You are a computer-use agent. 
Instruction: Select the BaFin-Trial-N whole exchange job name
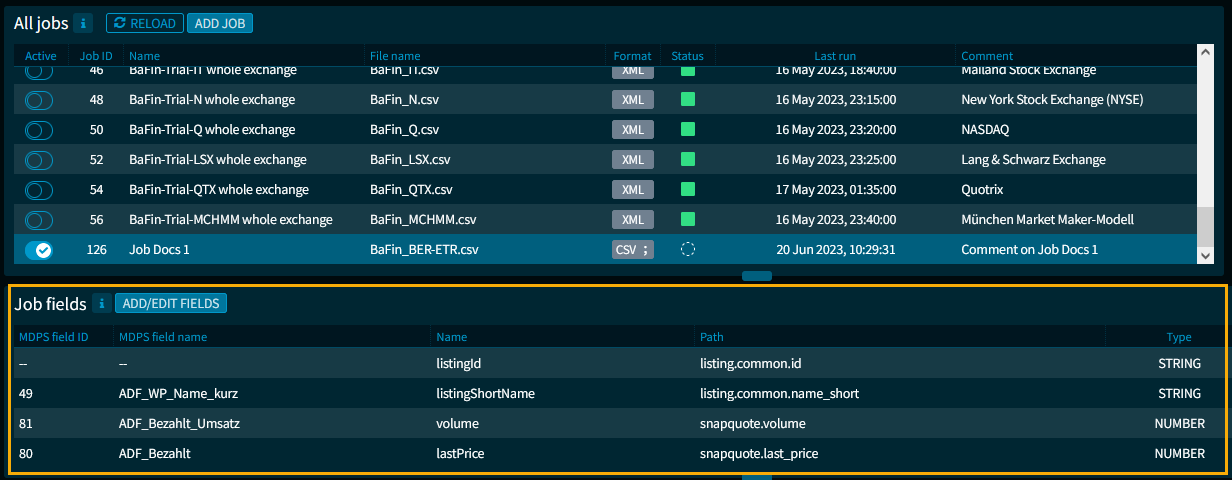(x=212, y=100)
